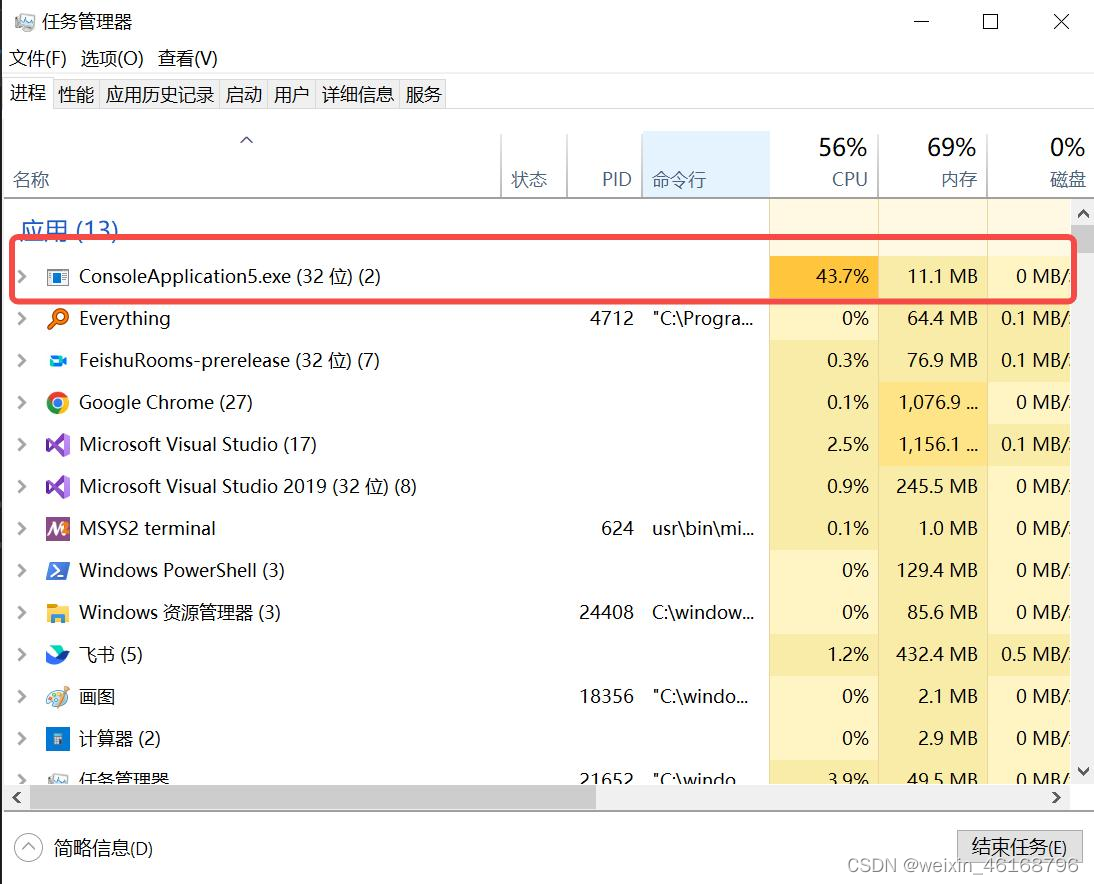Click the Microsoft Visual Studio (17) icon
The image size is (1094, 884).
coord(57,444)
